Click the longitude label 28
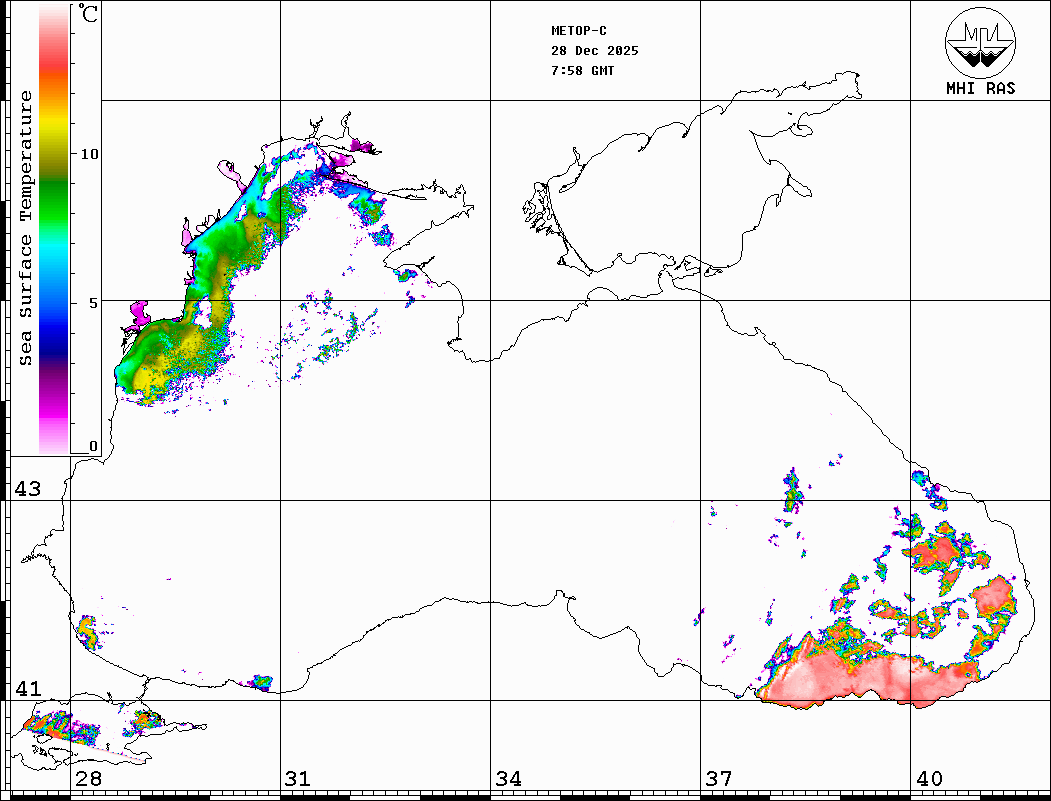 87,779
